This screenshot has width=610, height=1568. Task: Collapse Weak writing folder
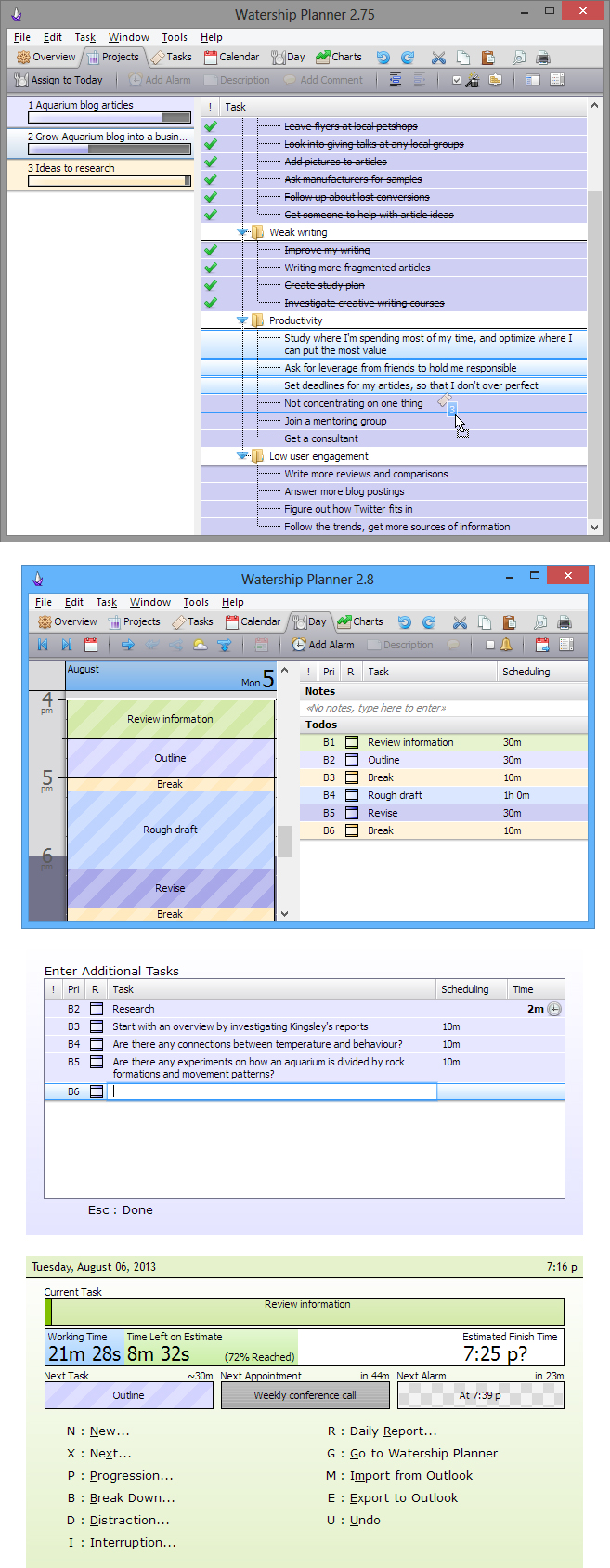coord(242,232)
